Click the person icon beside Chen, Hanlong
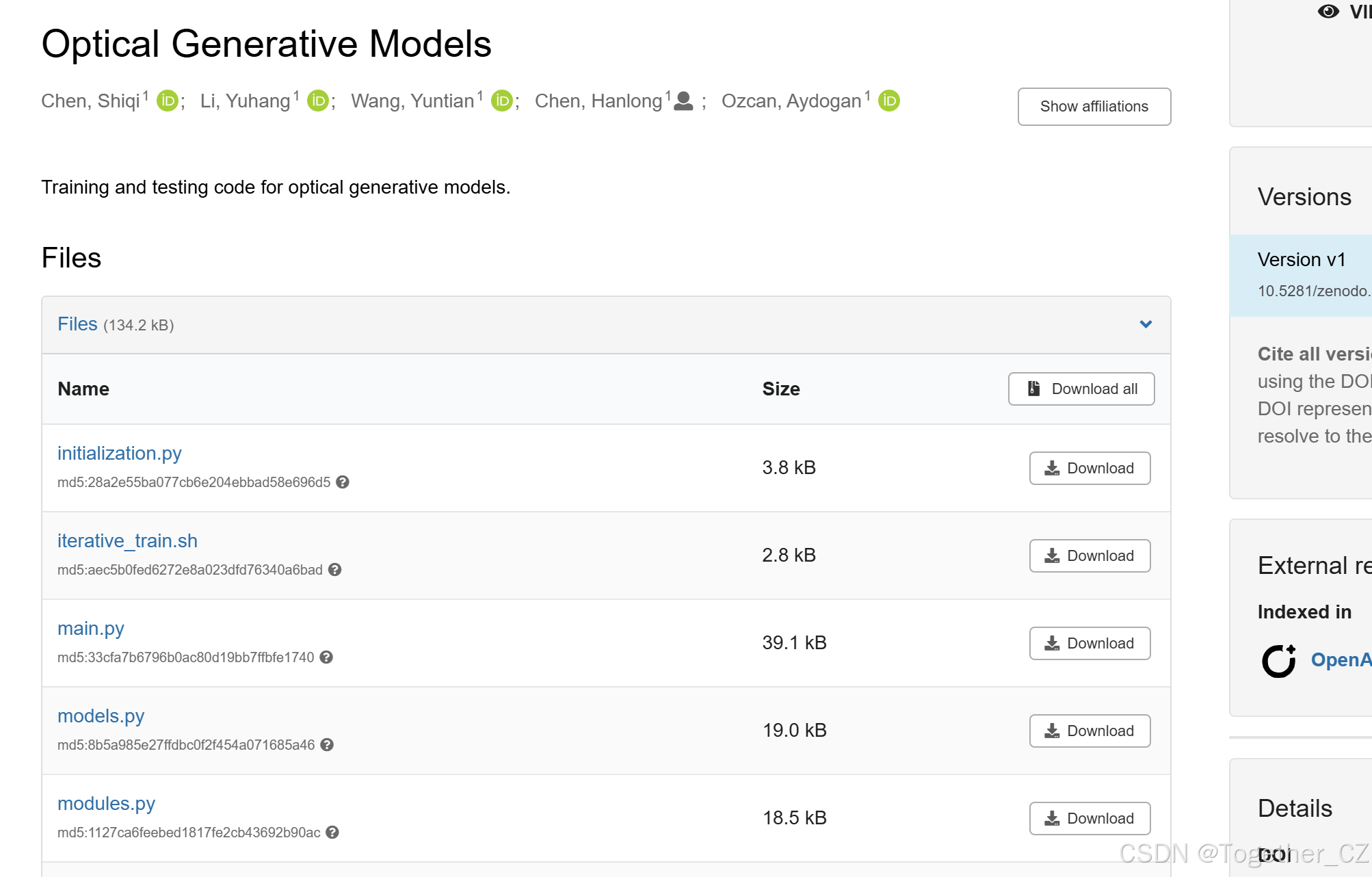Screen dimensions: 1372x877 pos(683,101)
